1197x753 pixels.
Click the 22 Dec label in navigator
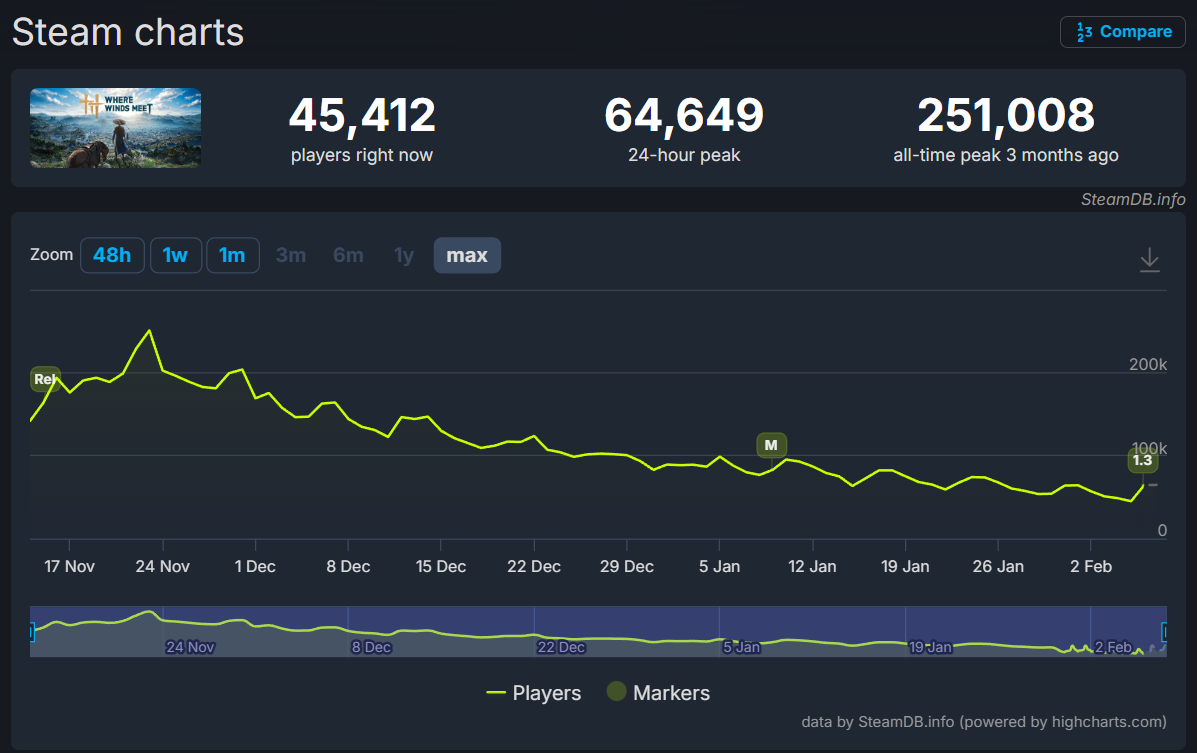coord(561,647)
